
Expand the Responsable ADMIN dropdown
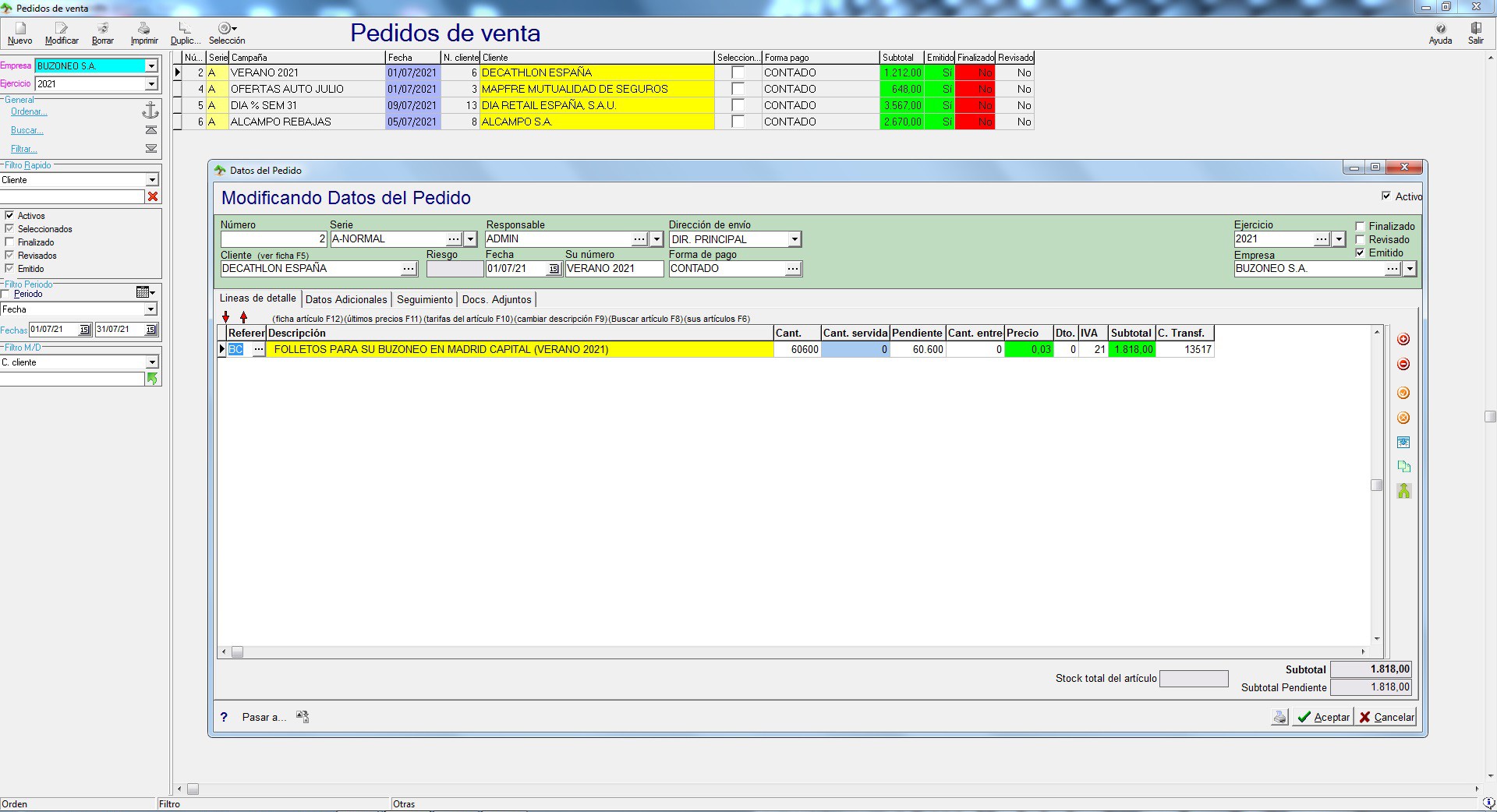click(656, 239)
